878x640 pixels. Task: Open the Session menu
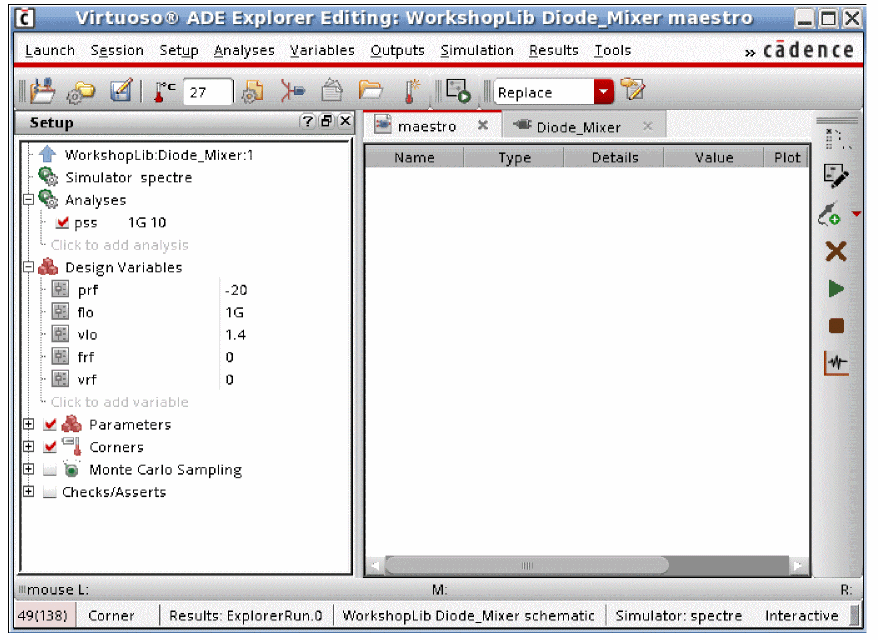(x=117, y=50)
